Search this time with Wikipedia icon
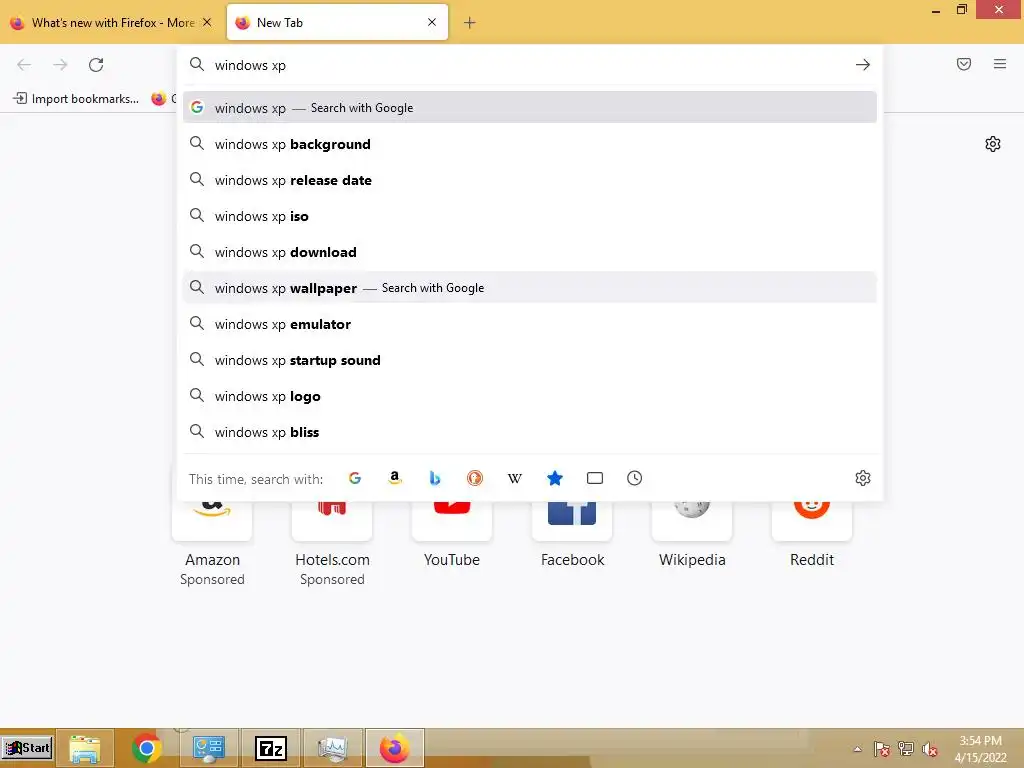Image resolution: width=1024 pixels, height=768 pixels. (x=515, y=478)
